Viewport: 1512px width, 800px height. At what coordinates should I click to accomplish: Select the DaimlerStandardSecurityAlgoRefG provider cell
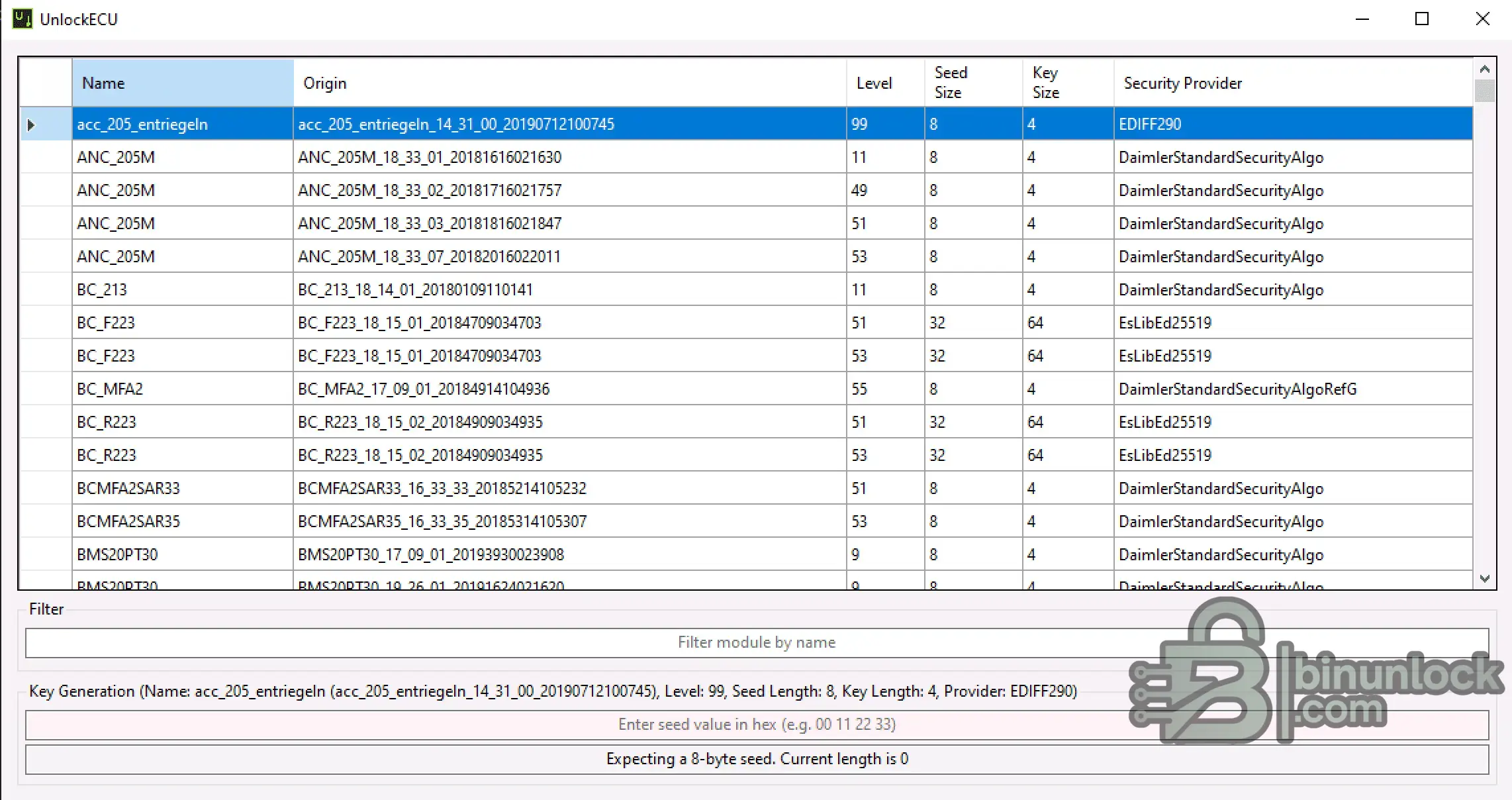[1294, 389]
